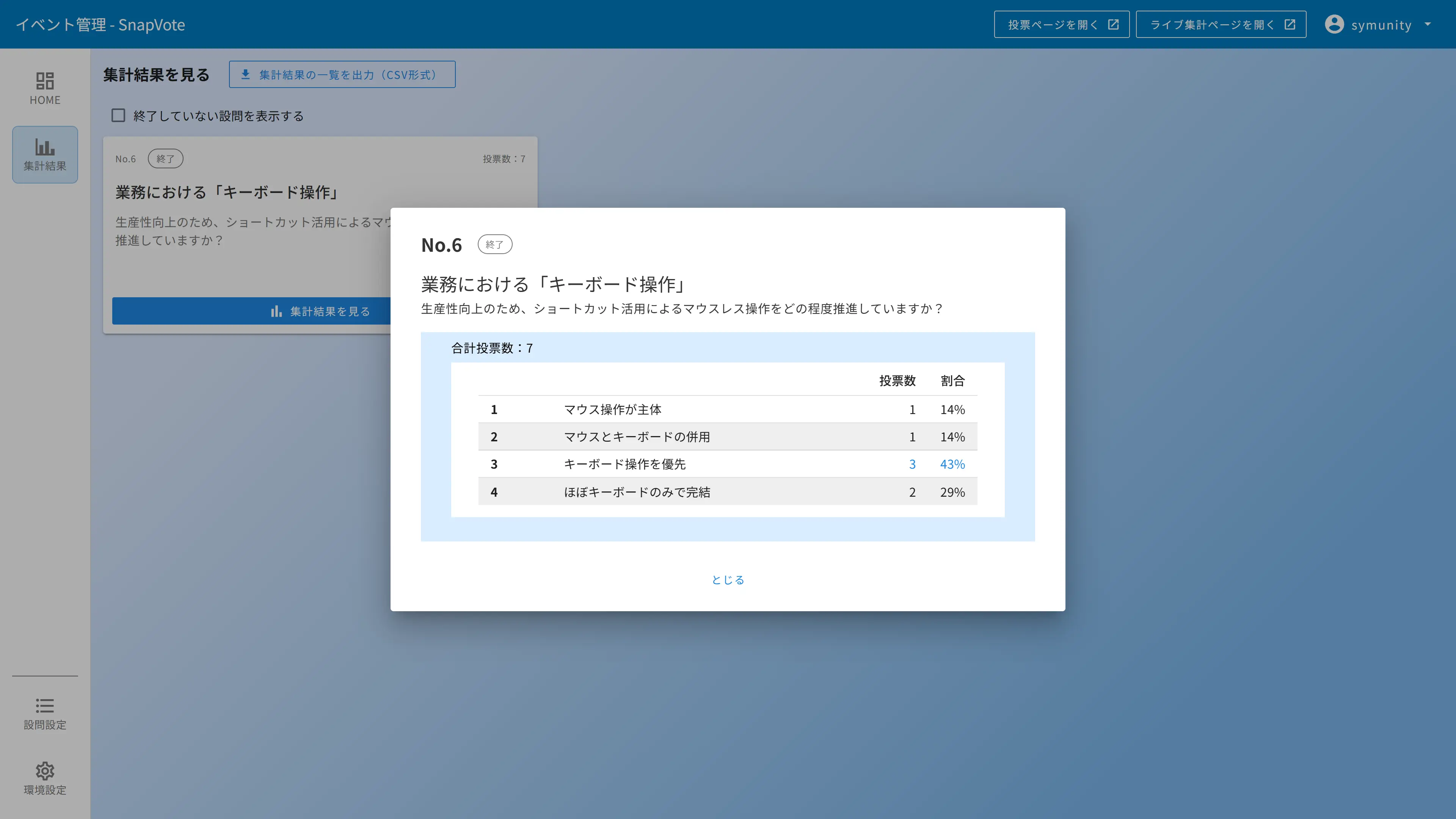
Task: Click the bar chart icon inside 集計結果を見る button
Action: pos(276,311)
